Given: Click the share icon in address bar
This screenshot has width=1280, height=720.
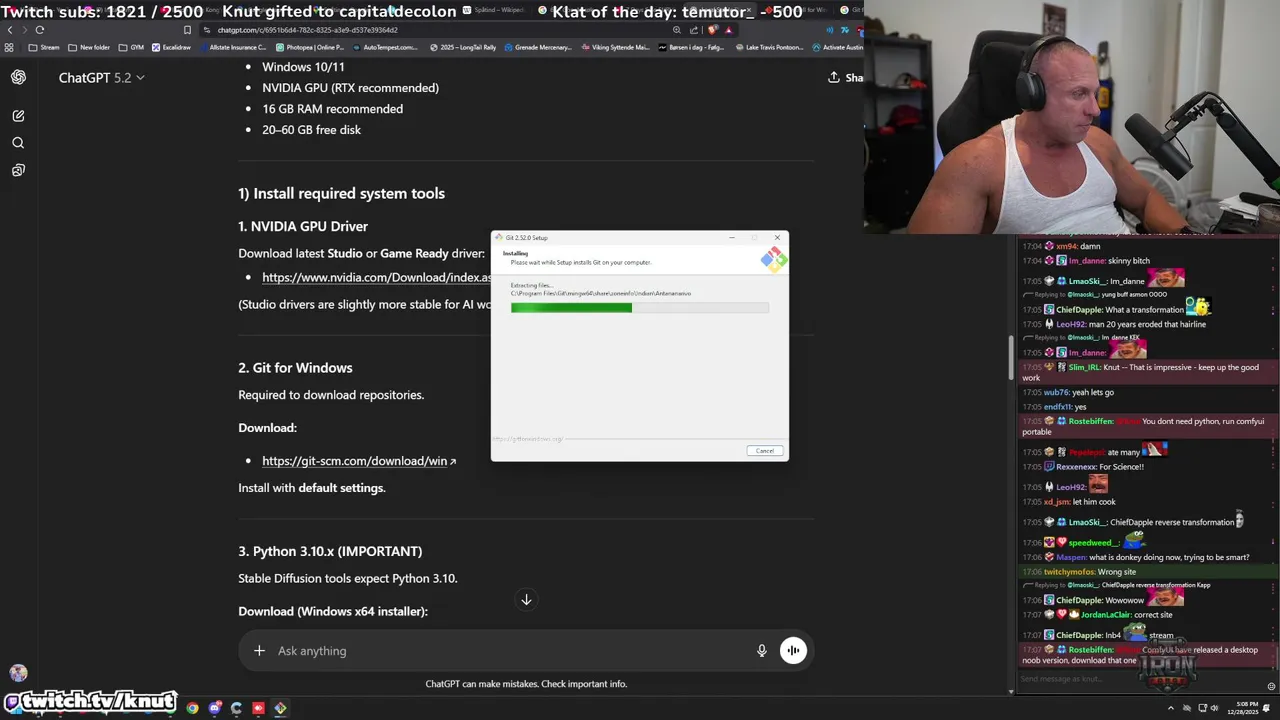Looking at the screenshot, I should coord(693,30).
